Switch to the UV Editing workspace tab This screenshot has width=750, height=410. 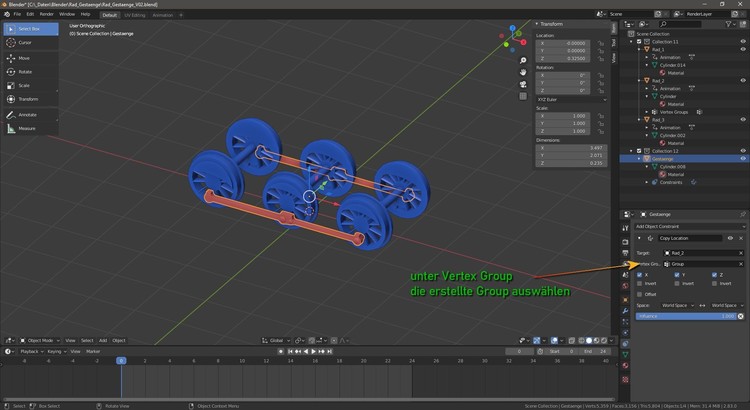(x=134, y=14)
